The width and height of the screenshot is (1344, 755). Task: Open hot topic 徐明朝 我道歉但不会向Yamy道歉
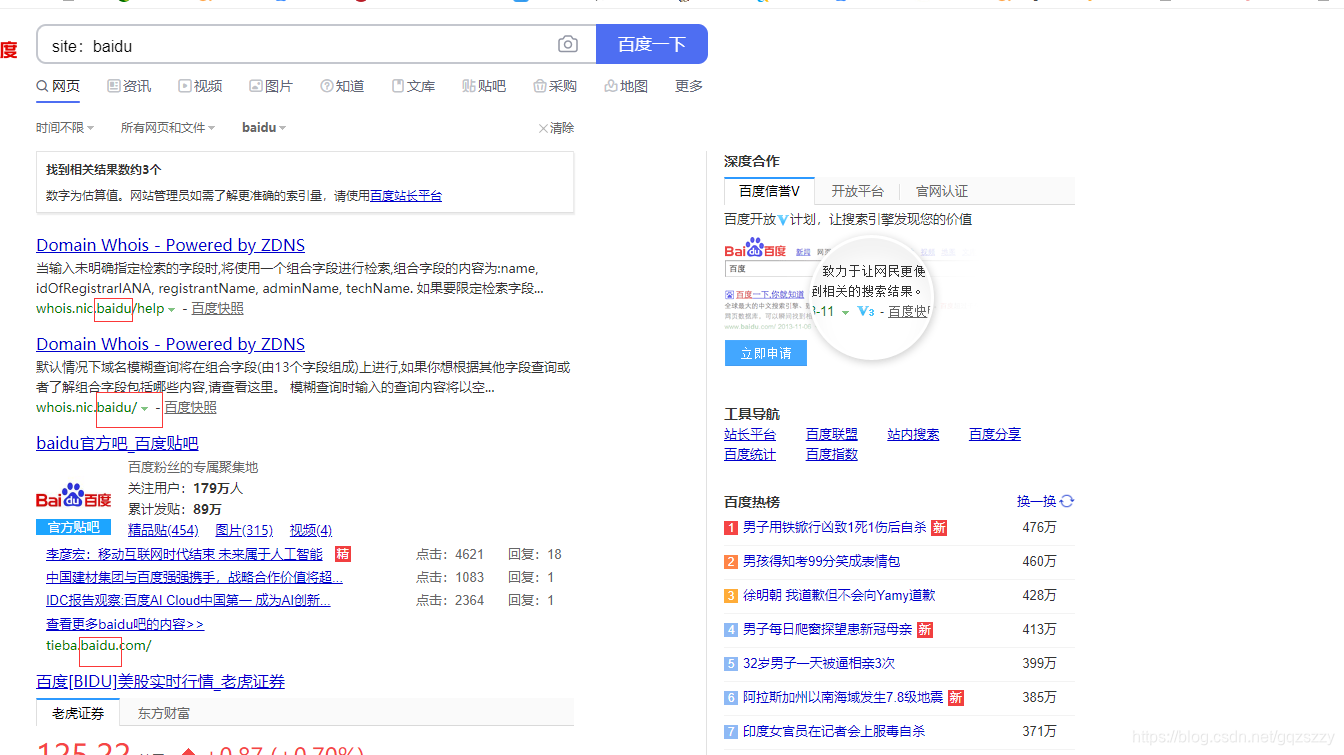[839, 595]
